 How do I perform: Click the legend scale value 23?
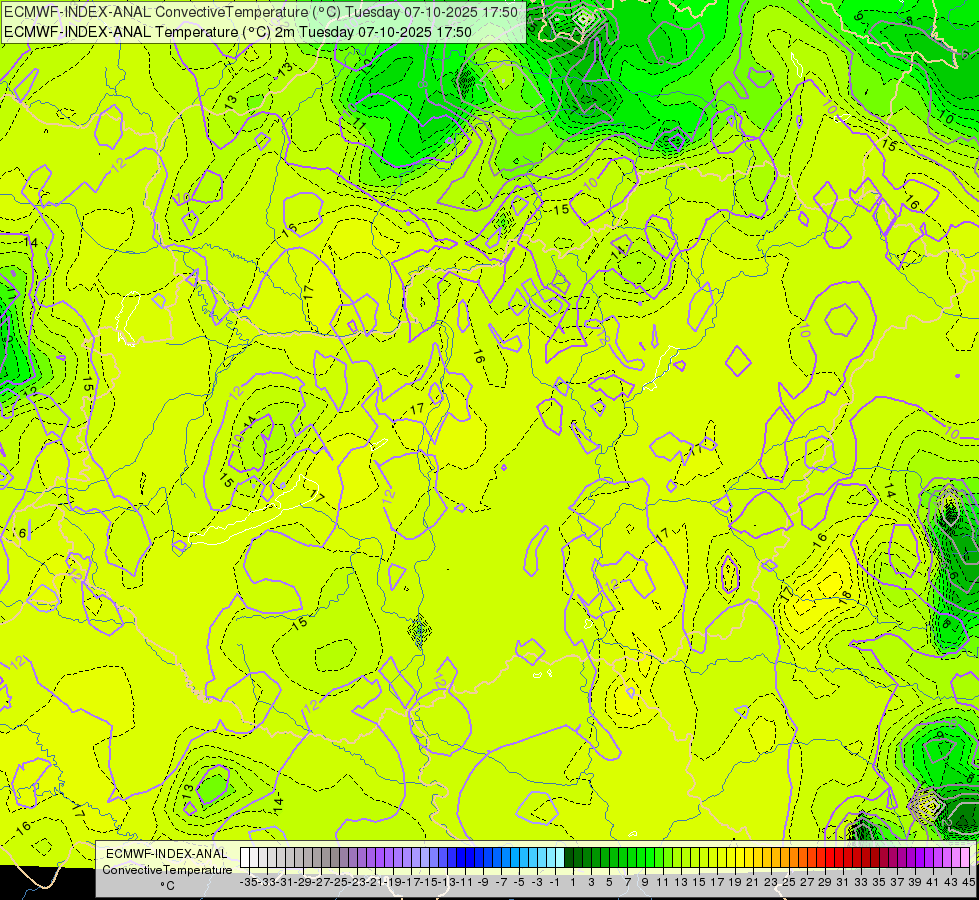click(x=771, y=883)
